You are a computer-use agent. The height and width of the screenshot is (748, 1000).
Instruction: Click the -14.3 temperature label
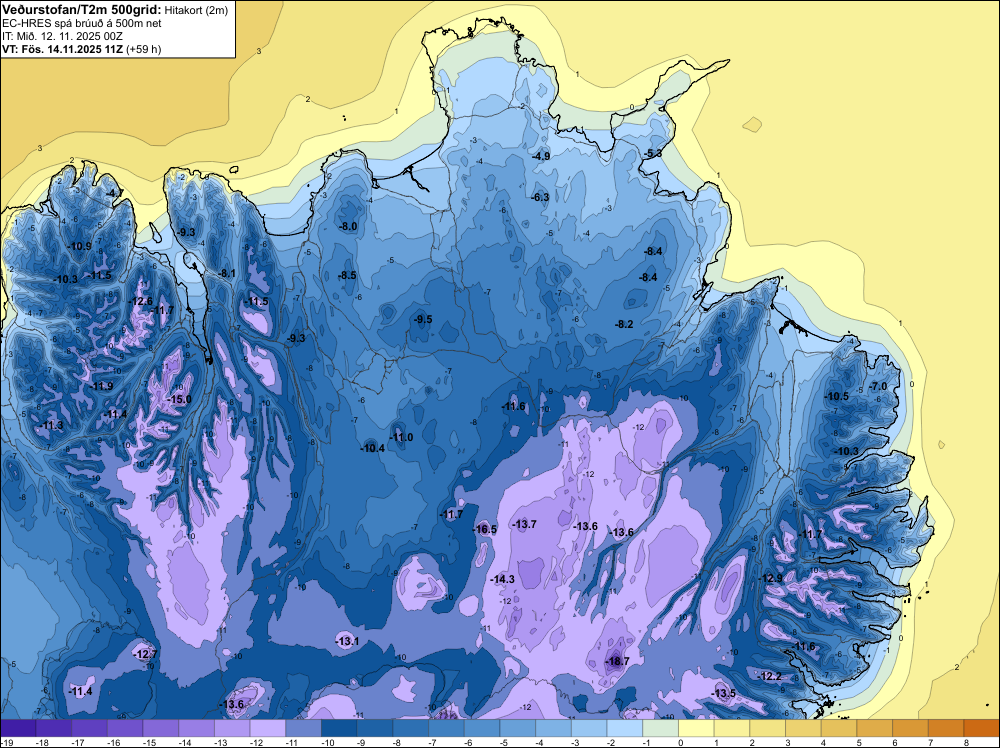click(x=503, y=579)
